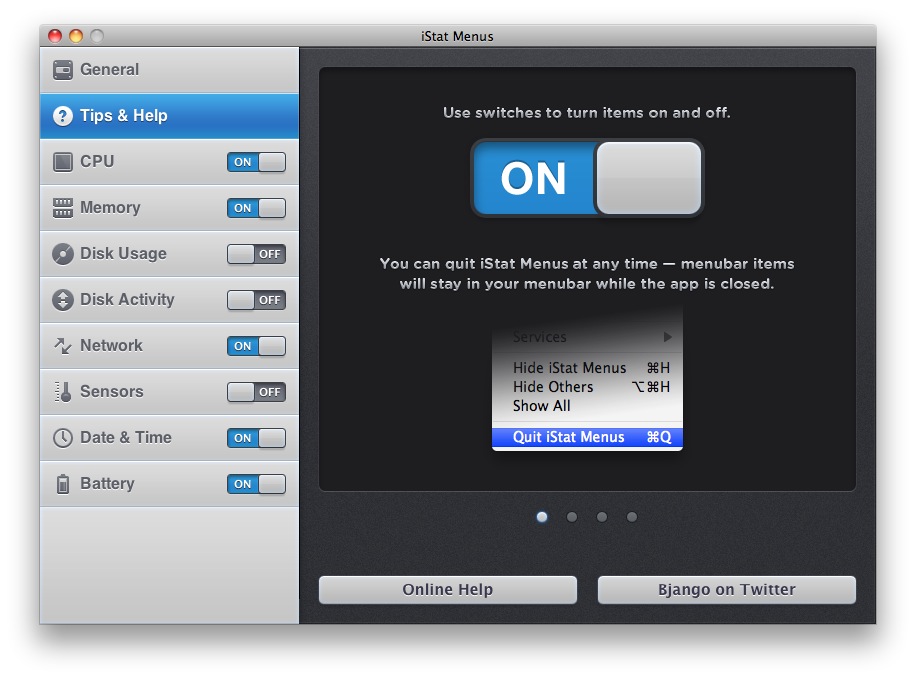The width and height of the screenshot is (916, 679).
Task: Select the Battery section label
Action: click(x=107, y=483)
